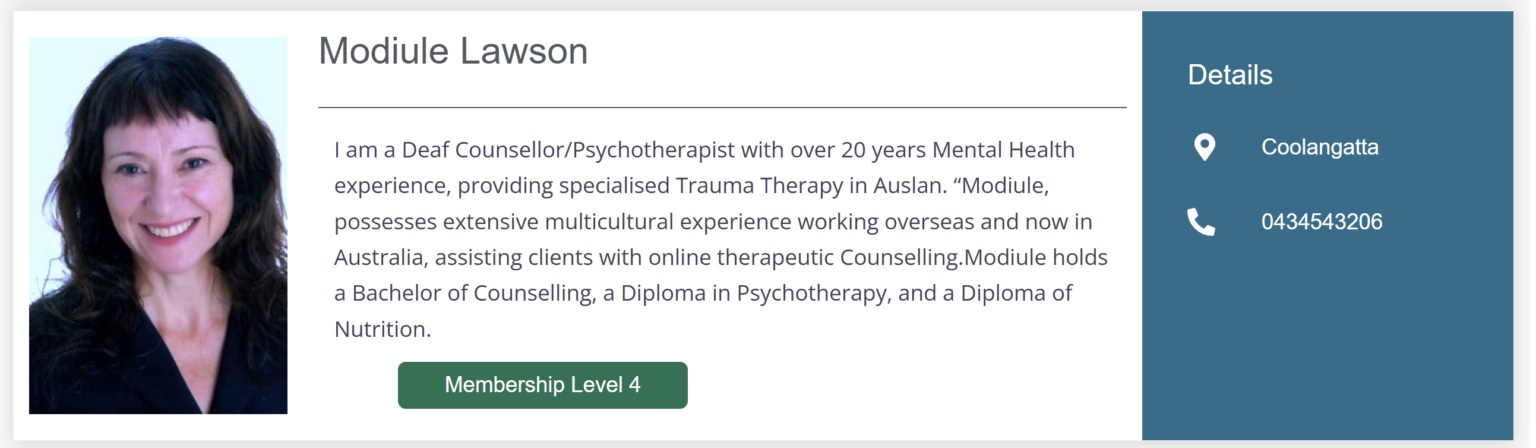
Task: Select the phone number 0434543206
Action: tap(1322, 222)
